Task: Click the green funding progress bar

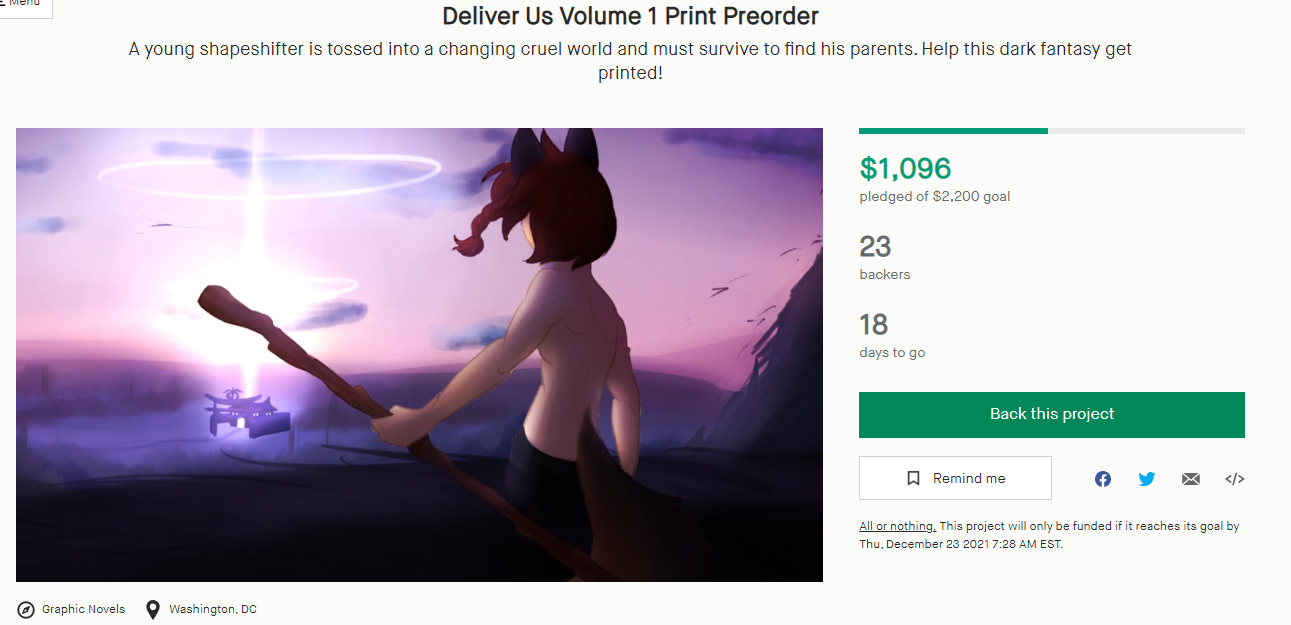Action: tap(953, 131)
